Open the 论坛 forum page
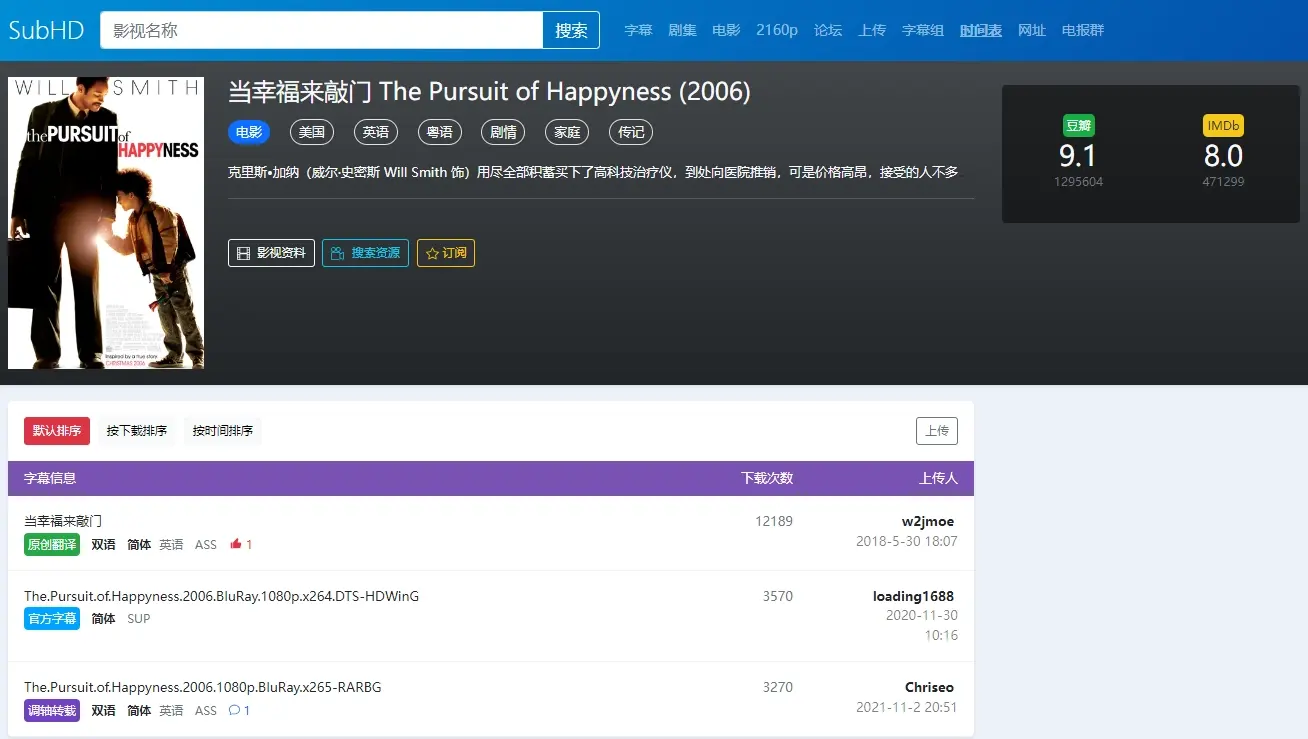 pos(827,30)
